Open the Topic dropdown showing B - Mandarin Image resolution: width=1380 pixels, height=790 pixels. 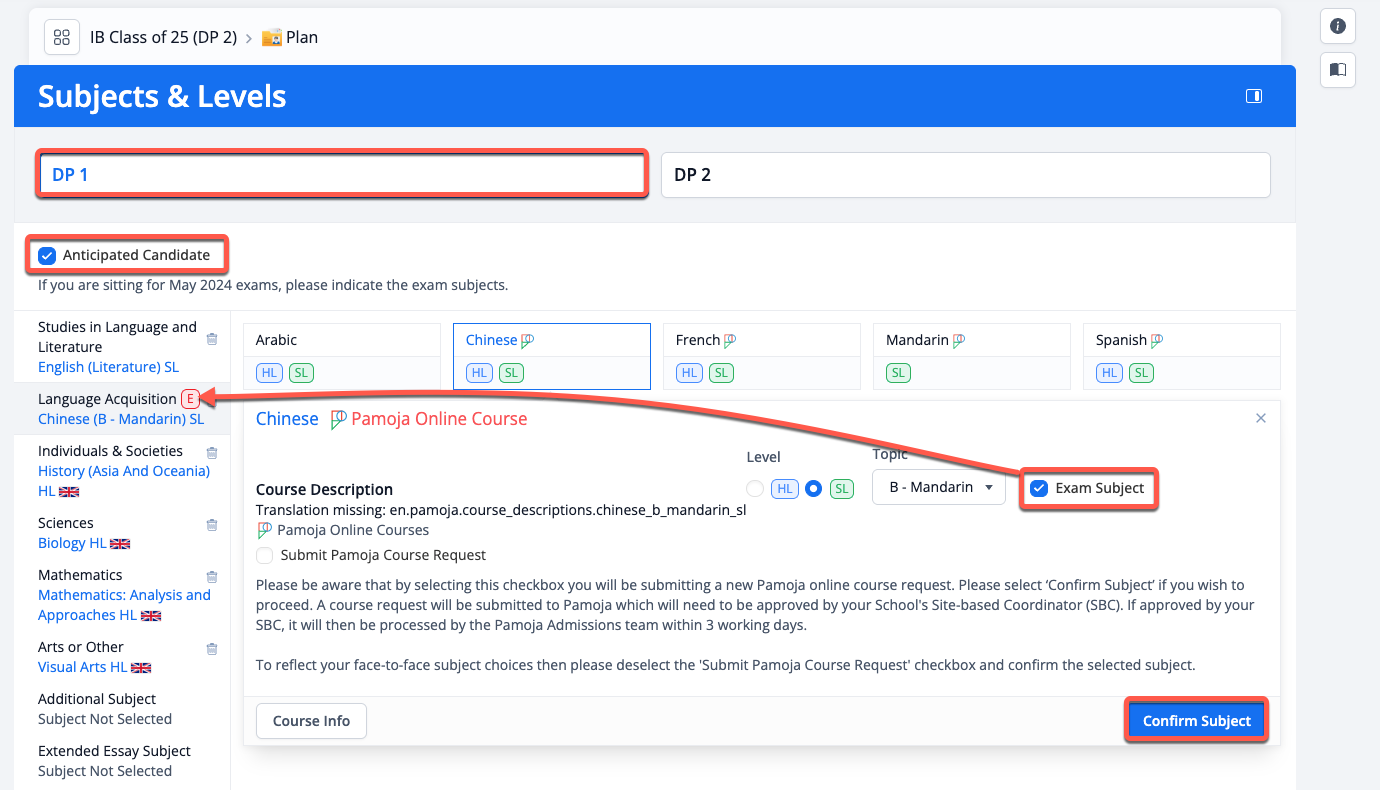click(939, 488)
